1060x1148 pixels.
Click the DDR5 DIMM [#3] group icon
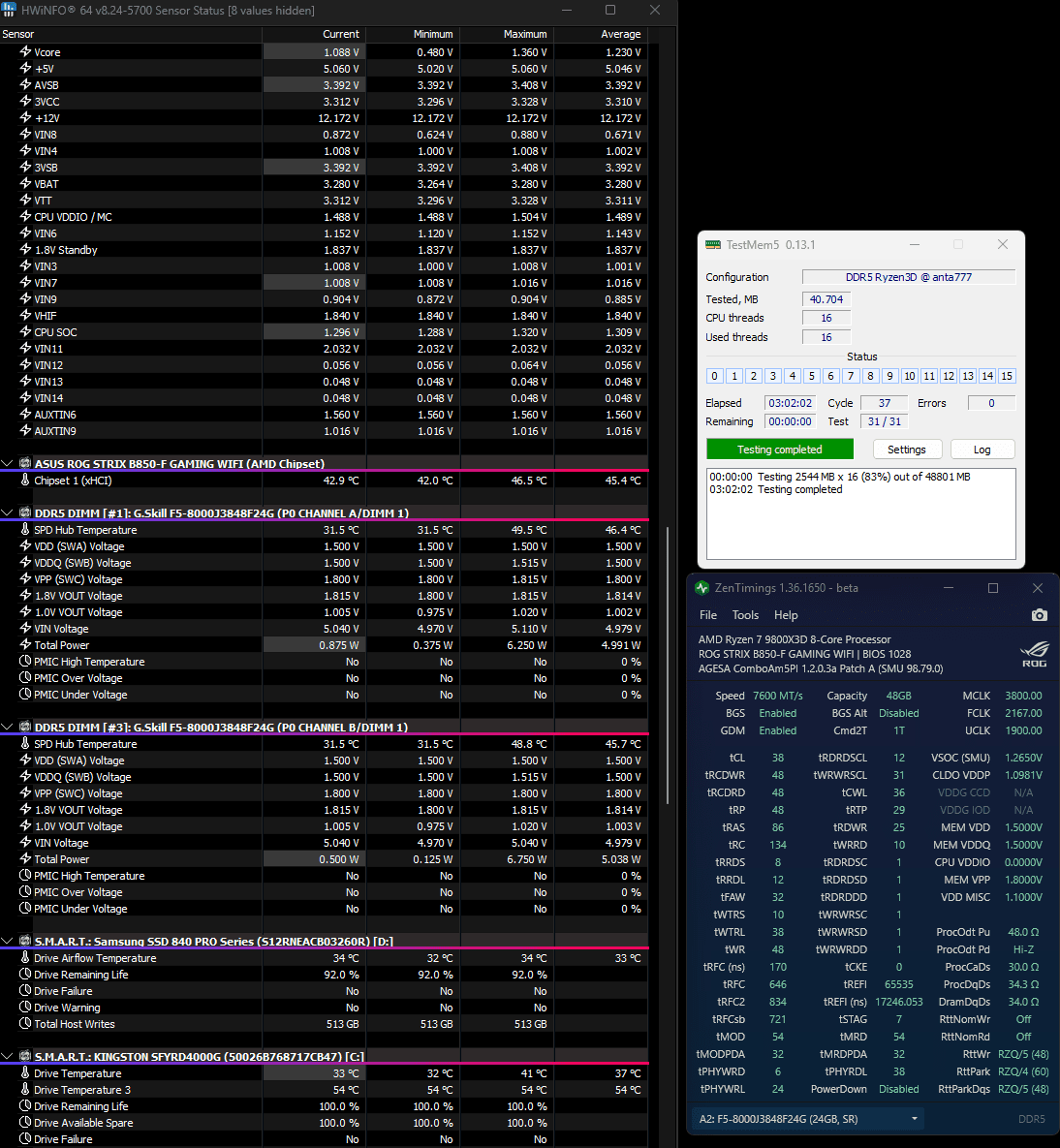coord(25,727)
